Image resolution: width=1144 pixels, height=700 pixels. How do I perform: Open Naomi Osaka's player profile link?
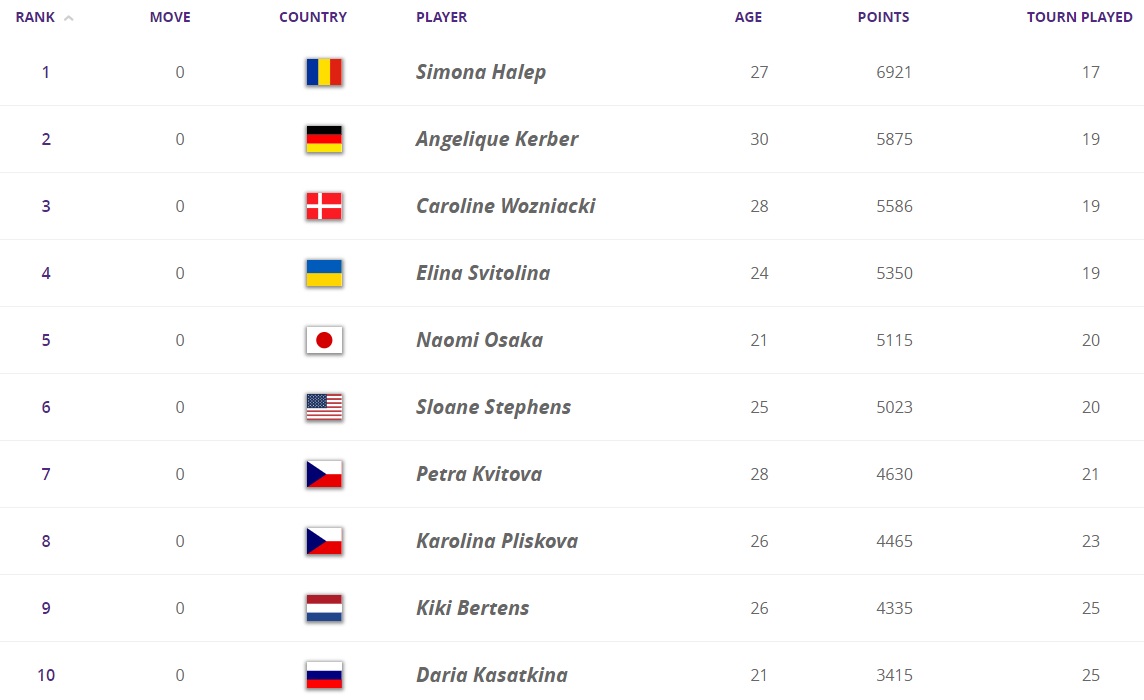(479, 340)
